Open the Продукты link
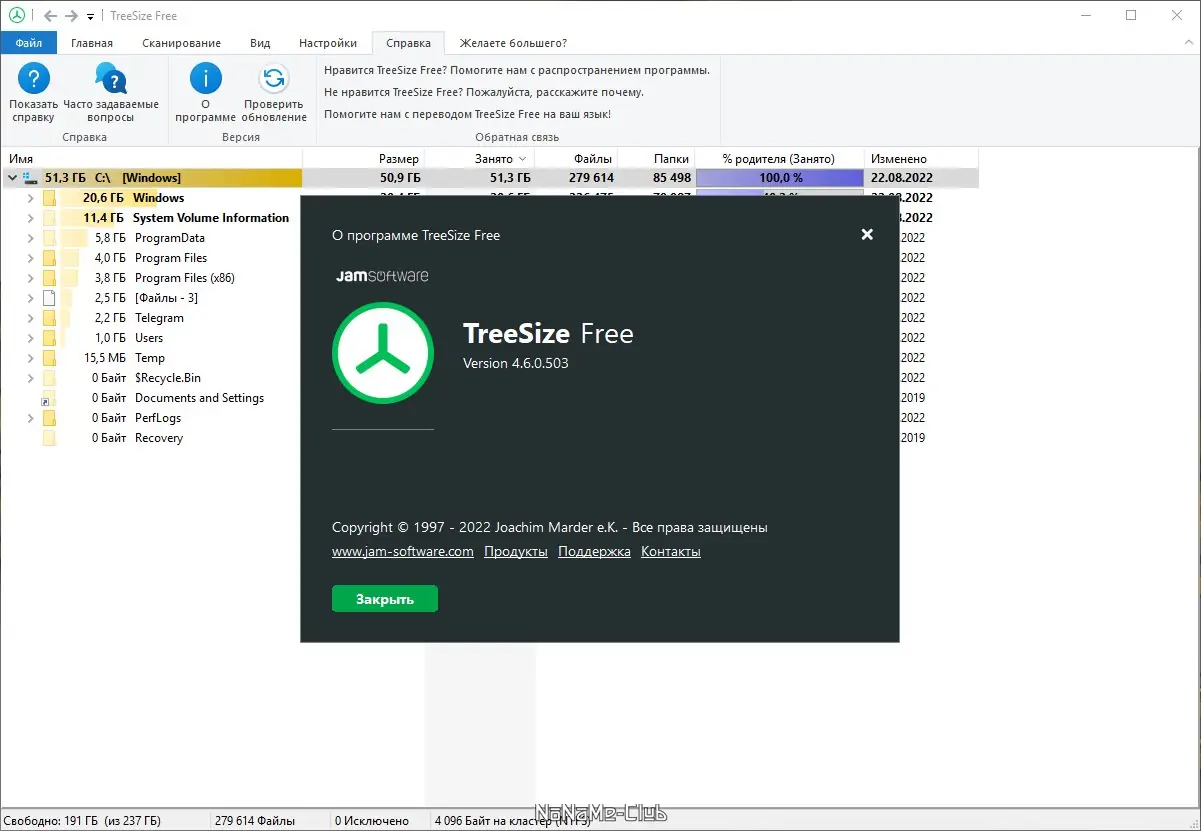Screen dimensions: 1201x831 [x=516, y=552]
